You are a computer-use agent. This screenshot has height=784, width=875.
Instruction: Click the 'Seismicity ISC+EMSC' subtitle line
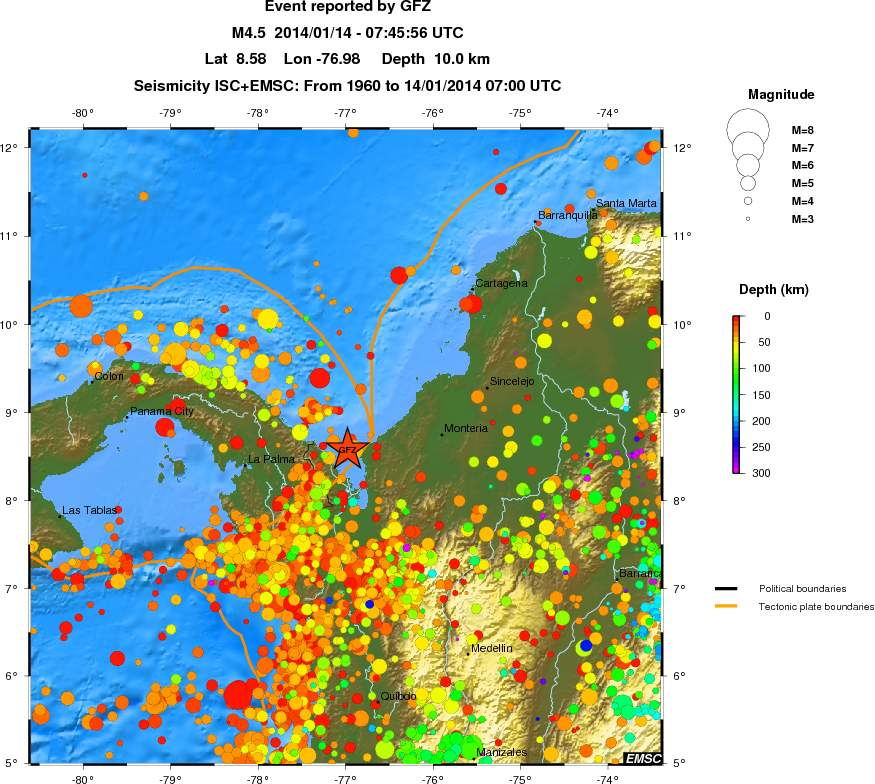click(x=347, y=86)
